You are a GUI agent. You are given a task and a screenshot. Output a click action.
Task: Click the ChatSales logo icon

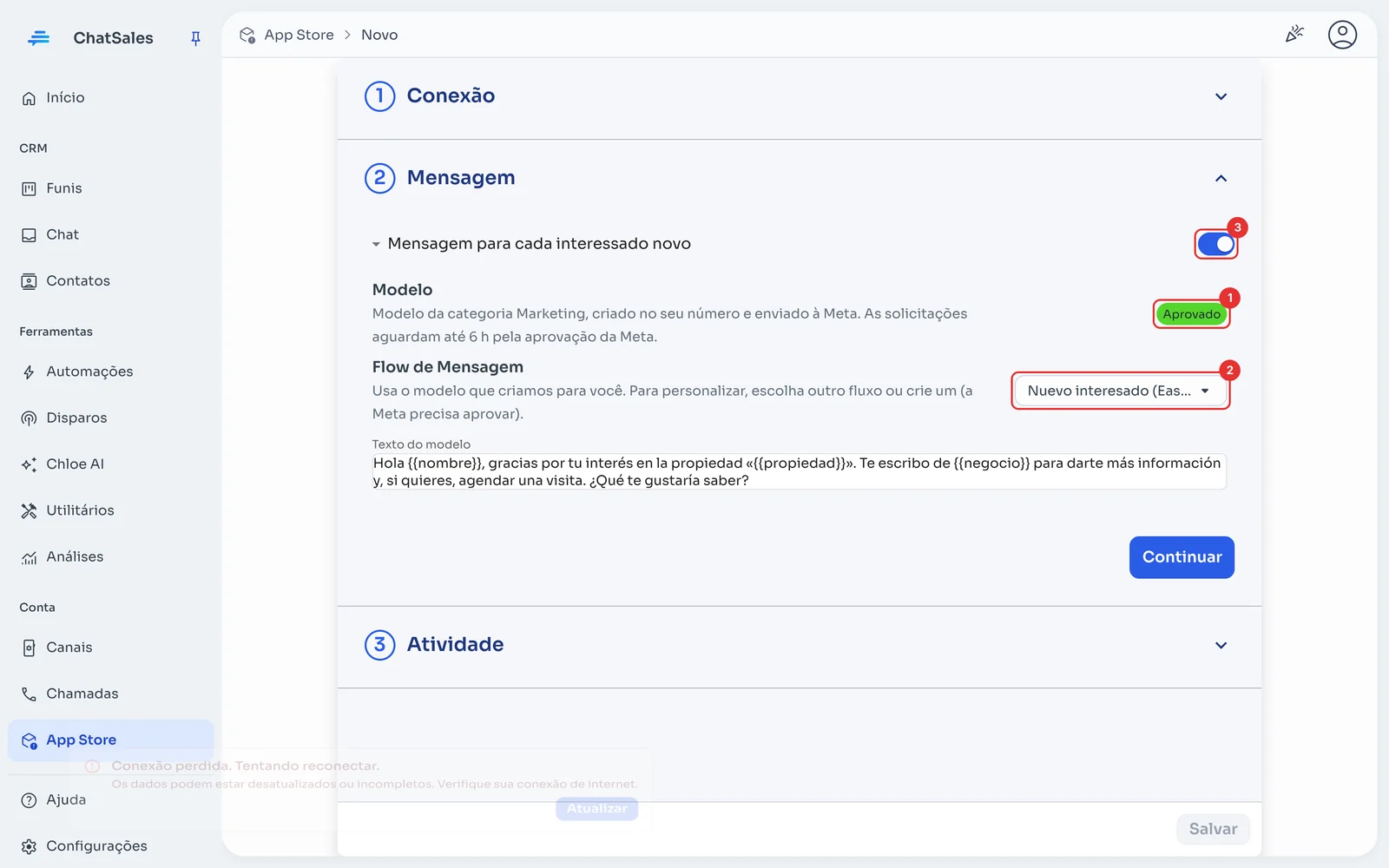coord(38,38)
